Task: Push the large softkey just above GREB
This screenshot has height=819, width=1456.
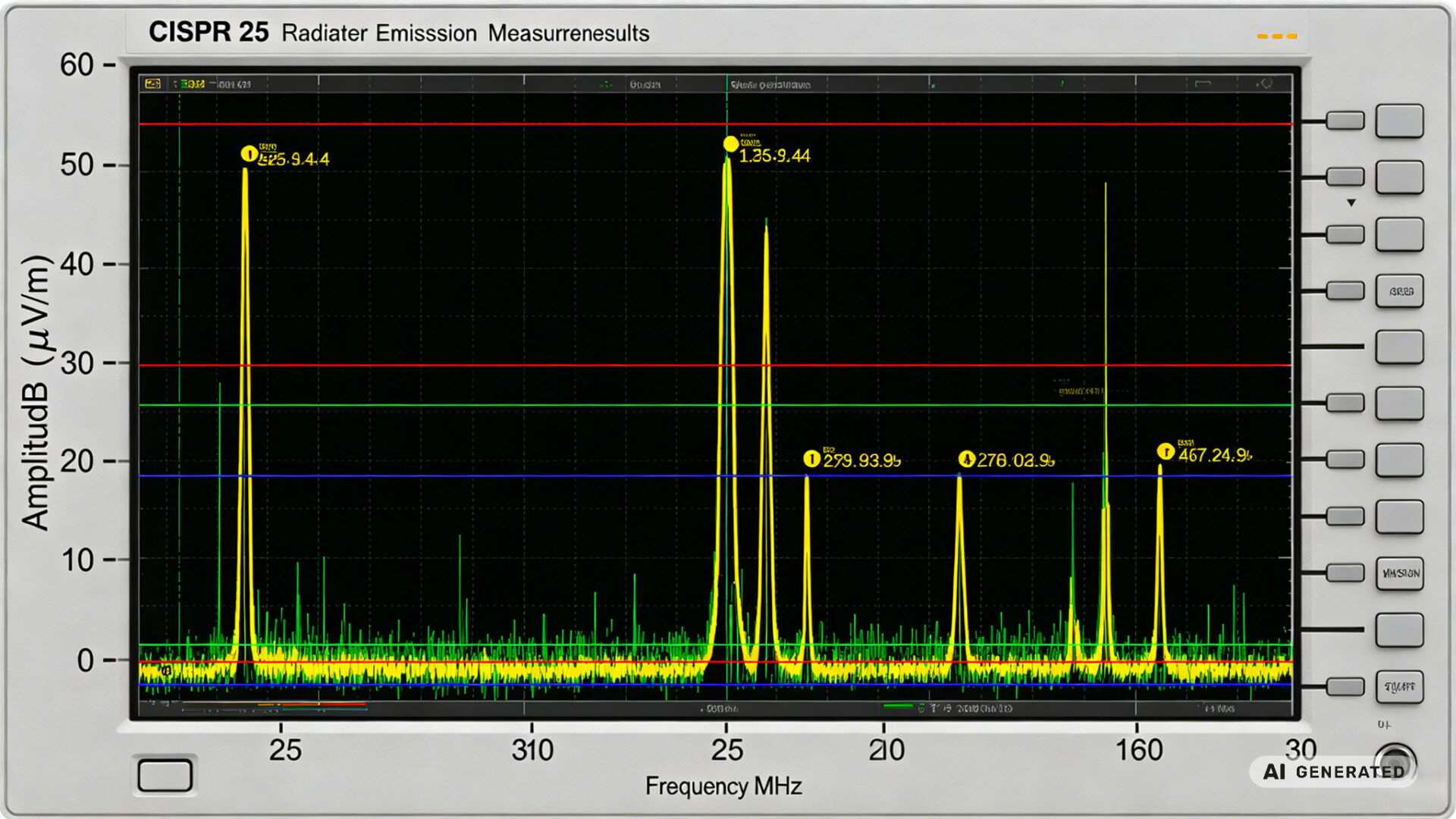Action: click(1399, 234)
